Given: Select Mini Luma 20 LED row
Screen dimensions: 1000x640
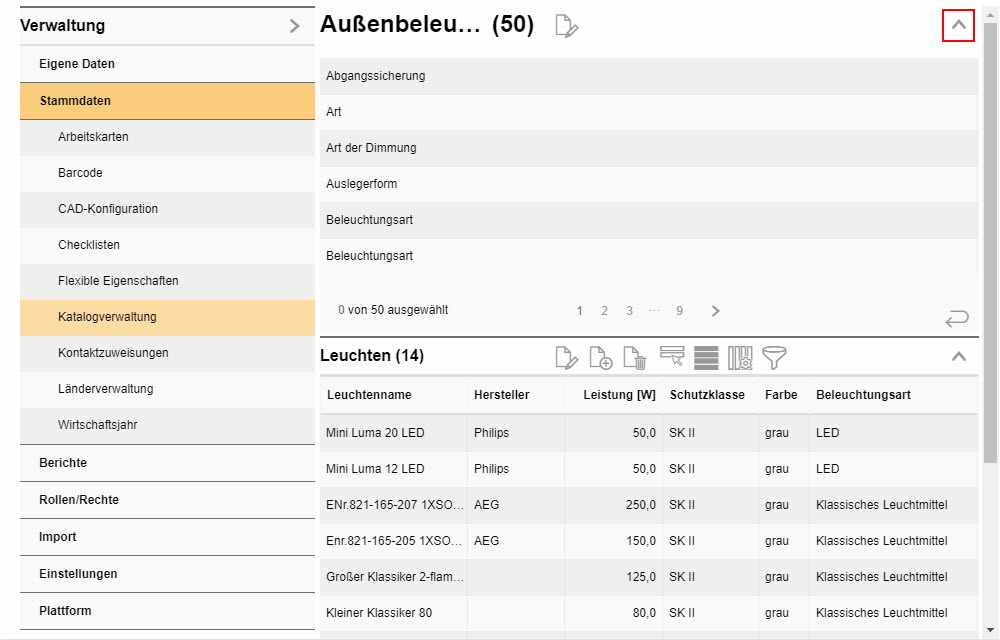Looking at the screenshot, I should [393, 432].
